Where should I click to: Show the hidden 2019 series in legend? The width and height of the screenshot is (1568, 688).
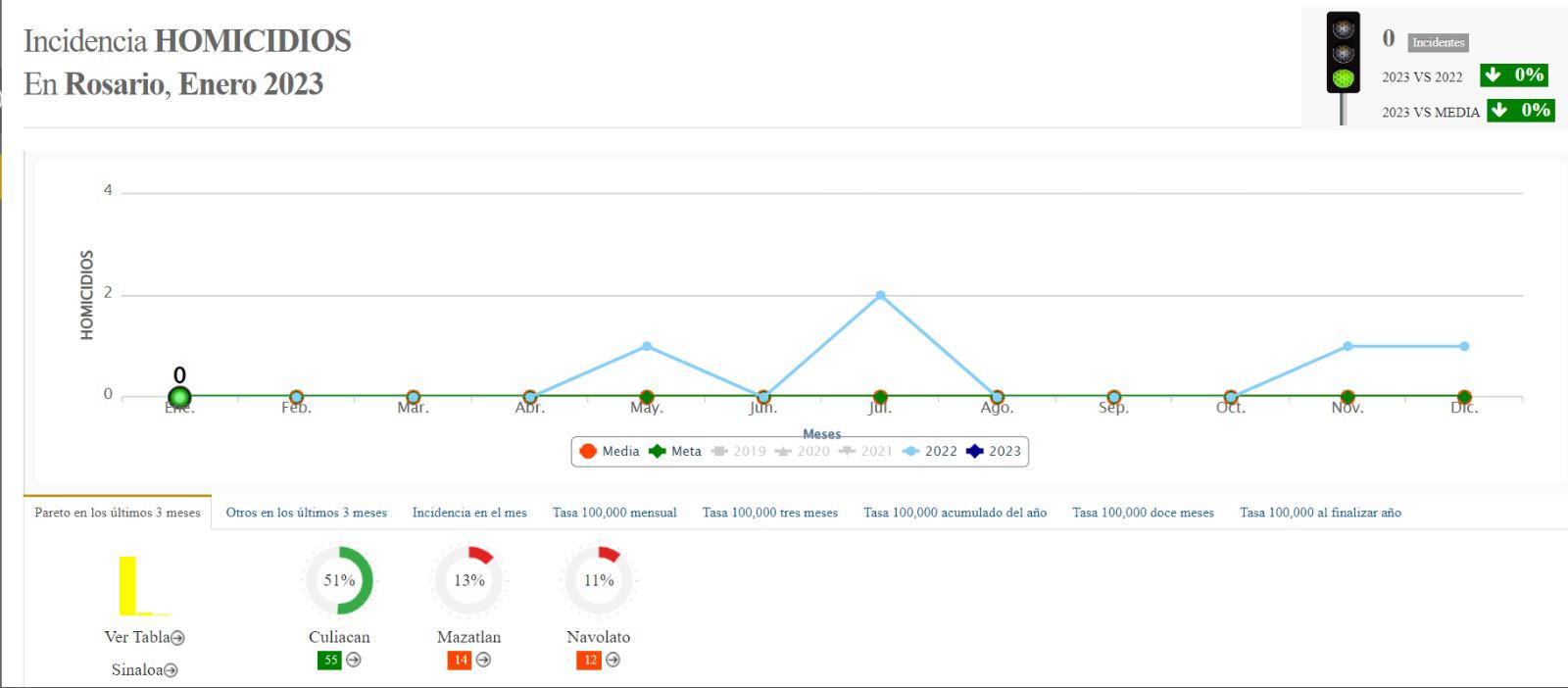click(x=739, y=452)
